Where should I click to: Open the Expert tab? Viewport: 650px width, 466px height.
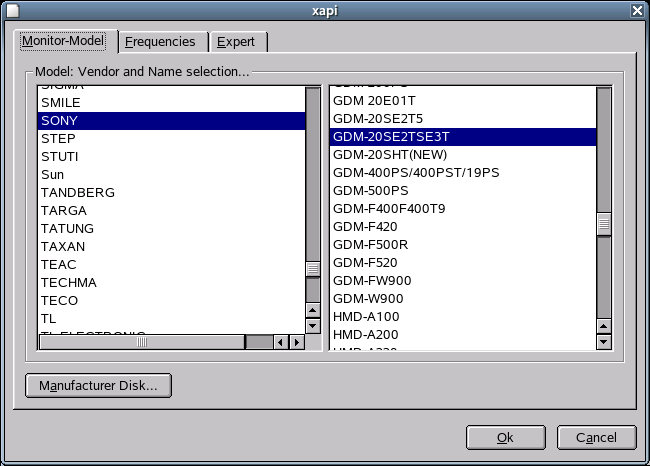(x=238, y=42)
